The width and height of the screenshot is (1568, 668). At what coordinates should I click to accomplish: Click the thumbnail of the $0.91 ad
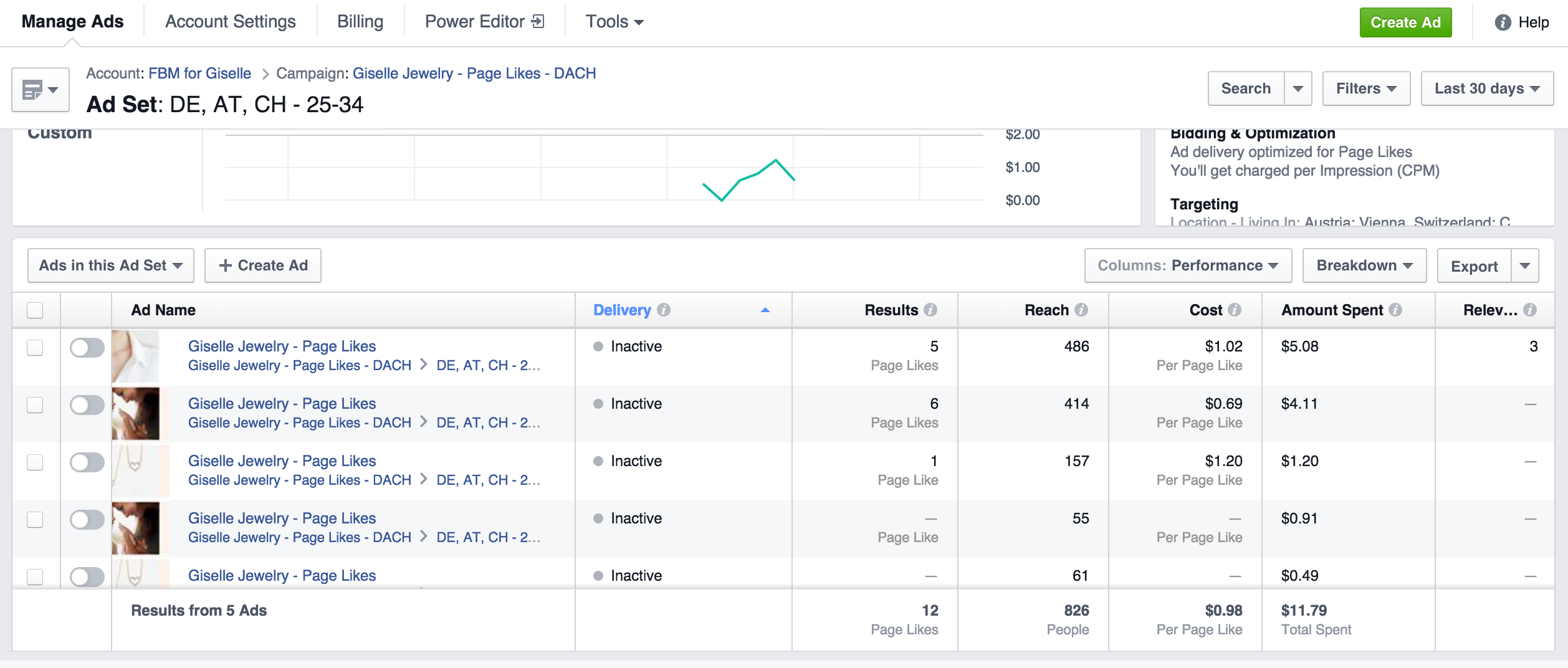click(136, 528)
